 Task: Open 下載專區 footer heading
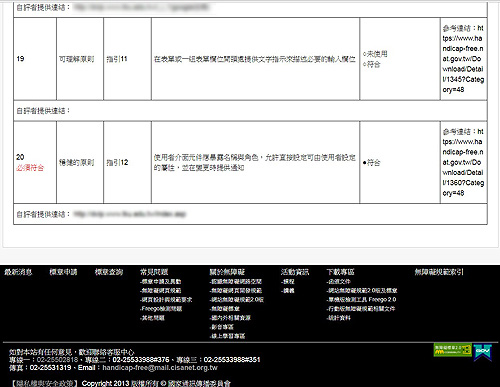(340, 272)
